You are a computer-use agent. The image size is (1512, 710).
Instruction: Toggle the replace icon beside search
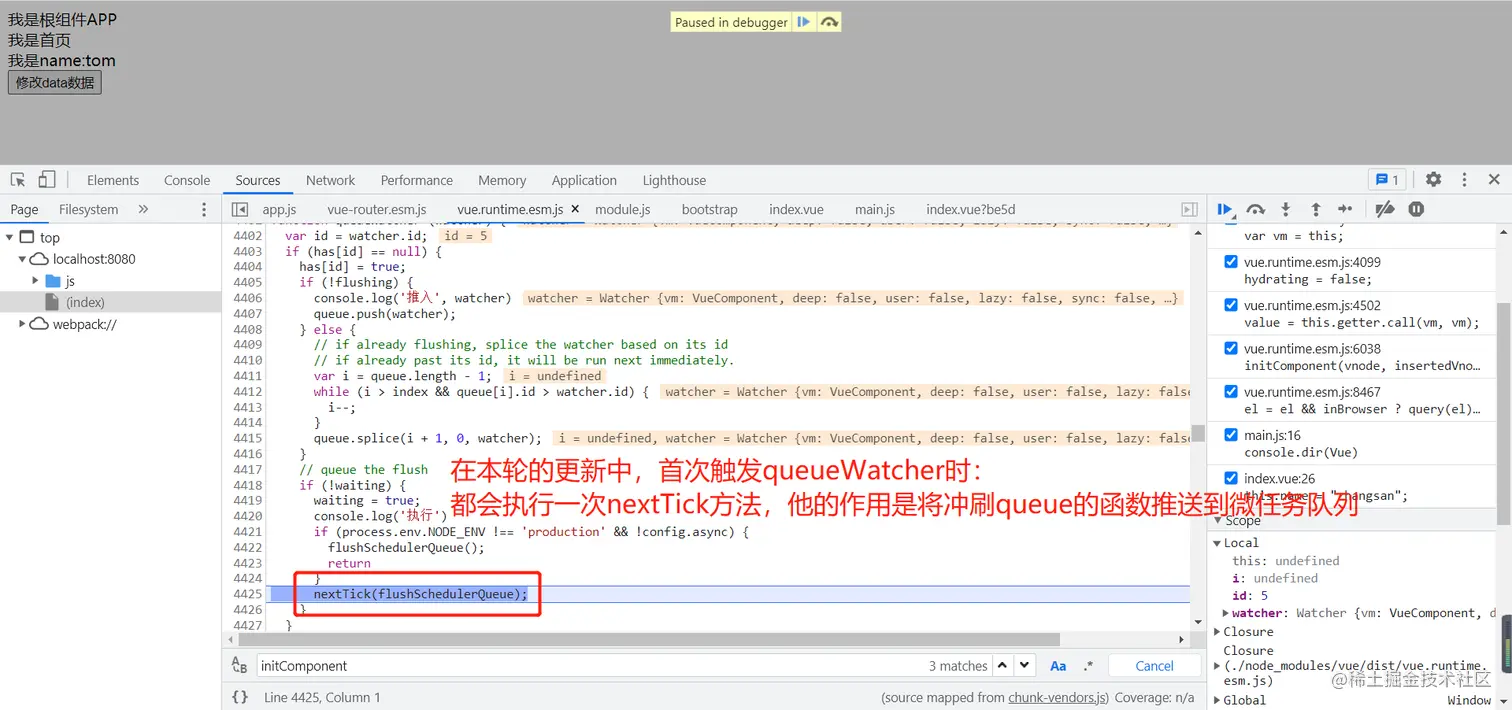pos(239,666)
